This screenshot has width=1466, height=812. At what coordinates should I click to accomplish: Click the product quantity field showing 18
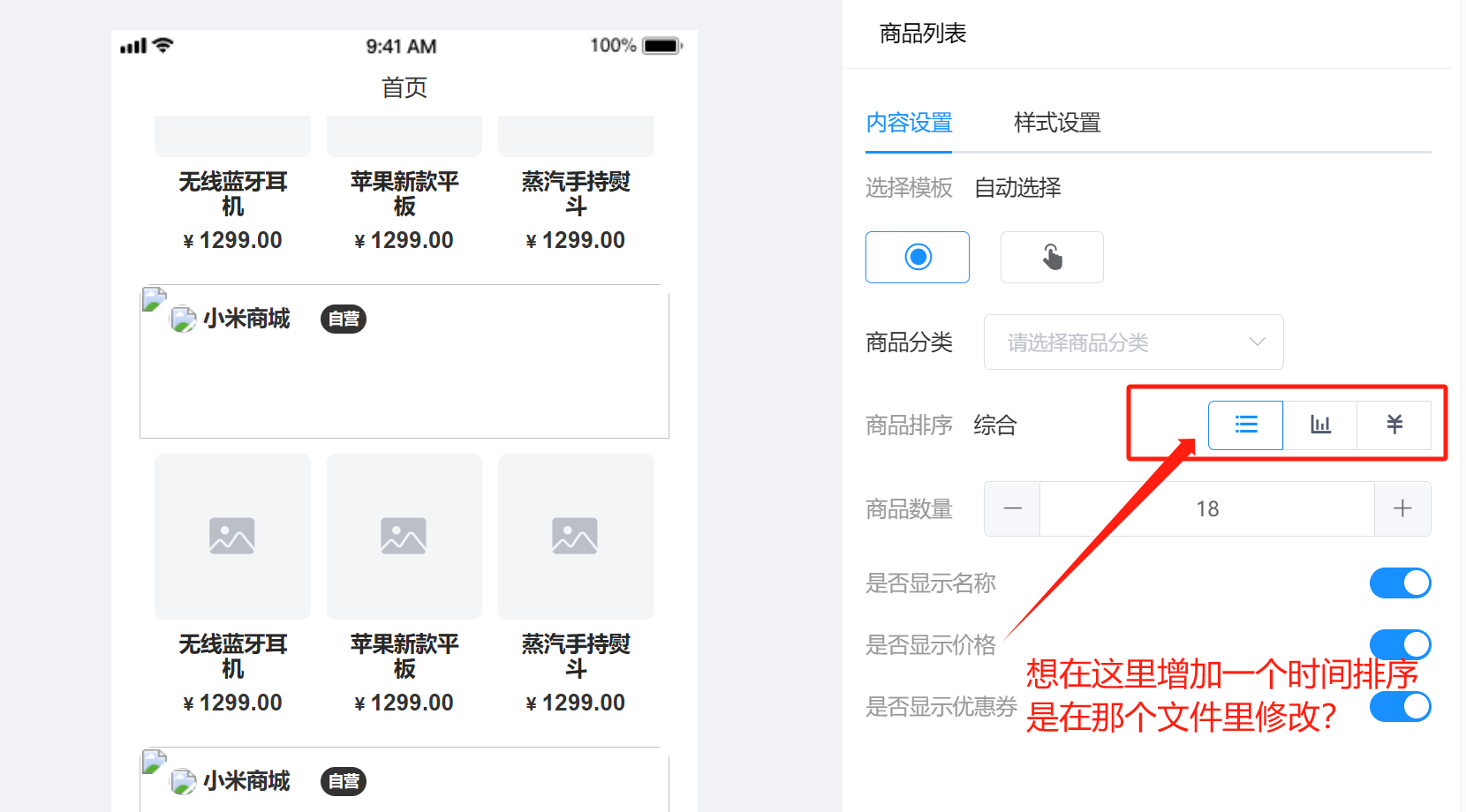(x=1207, y=508)
